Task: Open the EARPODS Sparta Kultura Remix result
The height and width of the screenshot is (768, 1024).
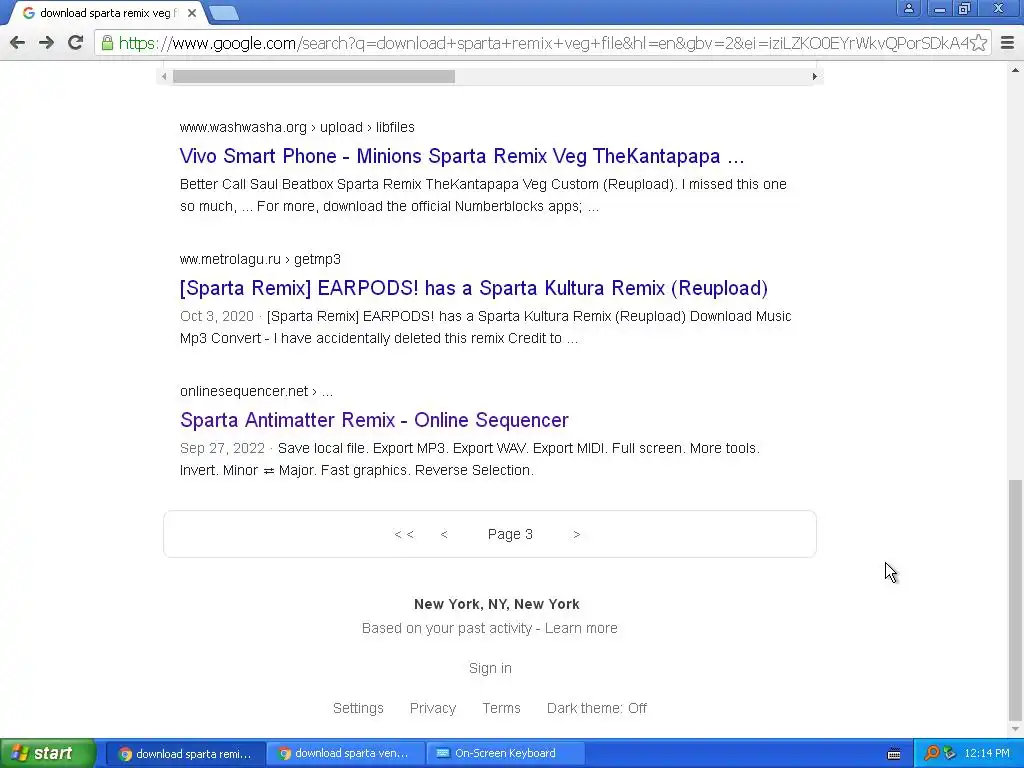Action: [473, 288]
